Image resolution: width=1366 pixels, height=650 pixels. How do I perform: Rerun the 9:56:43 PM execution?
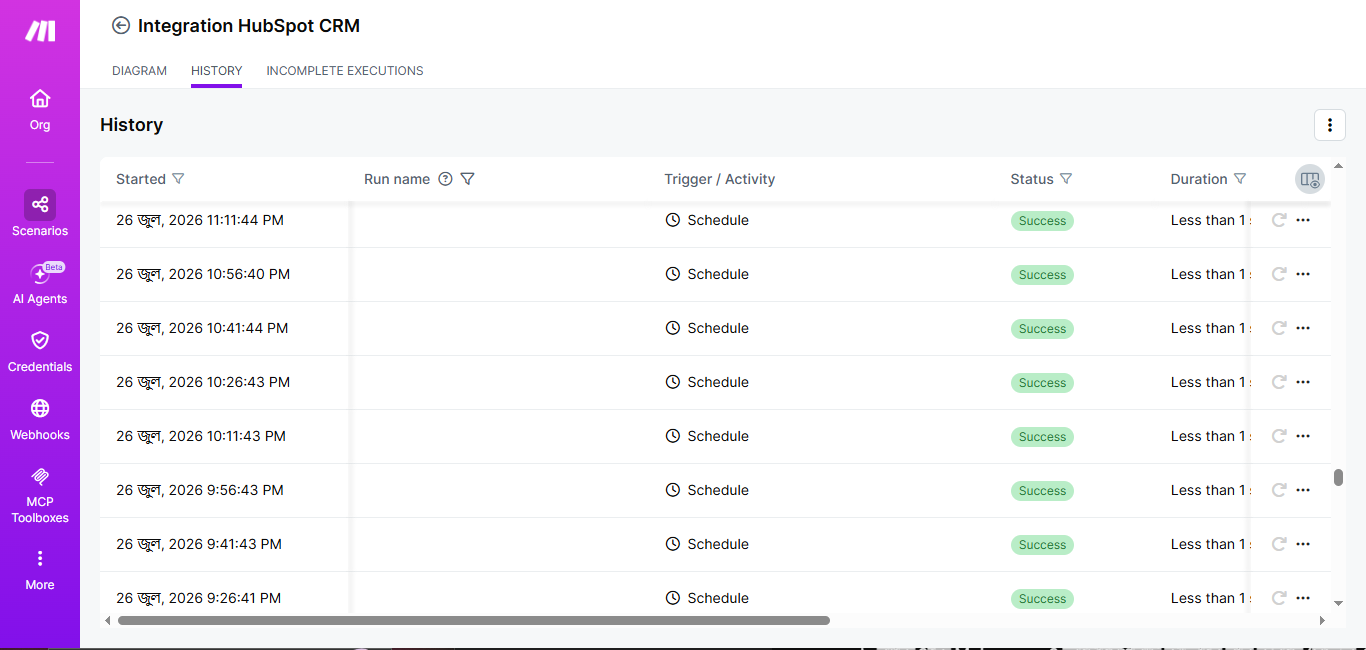[1278, 490]
